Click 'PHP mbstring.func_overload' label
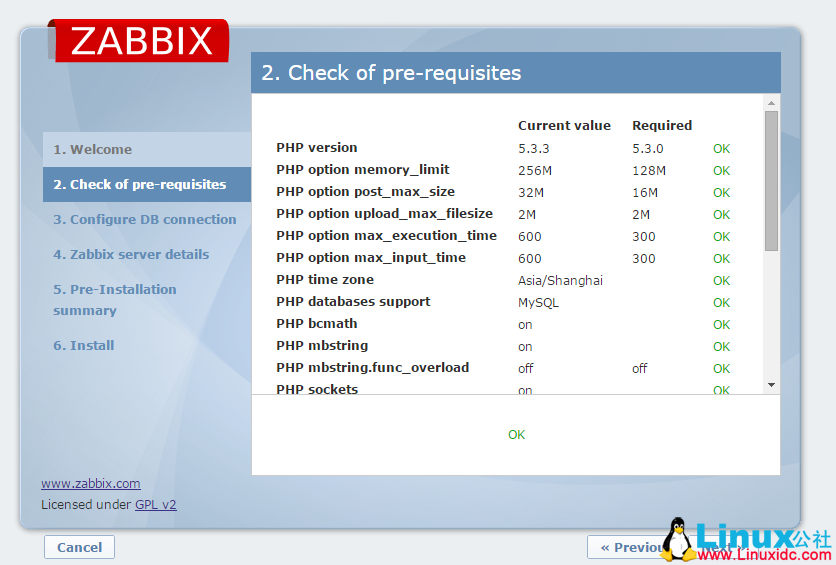The image size is (836, 565). pyautogui.click(x=373, y=367)
